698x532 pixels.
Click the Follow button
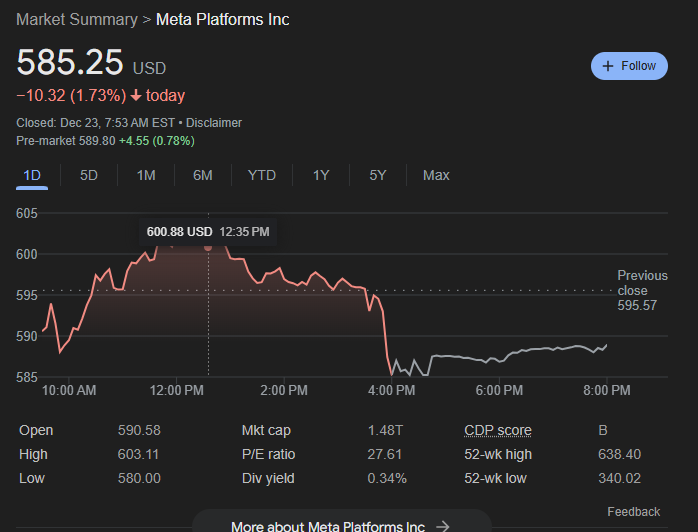[x=629, y=66]
